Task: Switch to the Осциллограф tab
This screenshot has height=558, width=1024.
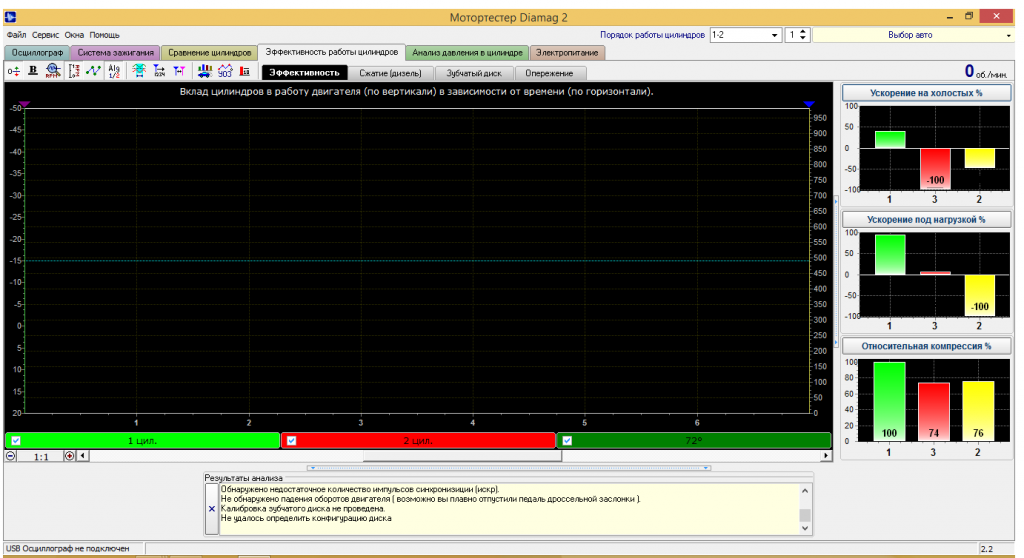Action: pyautogui.click(x=37, y=53)
